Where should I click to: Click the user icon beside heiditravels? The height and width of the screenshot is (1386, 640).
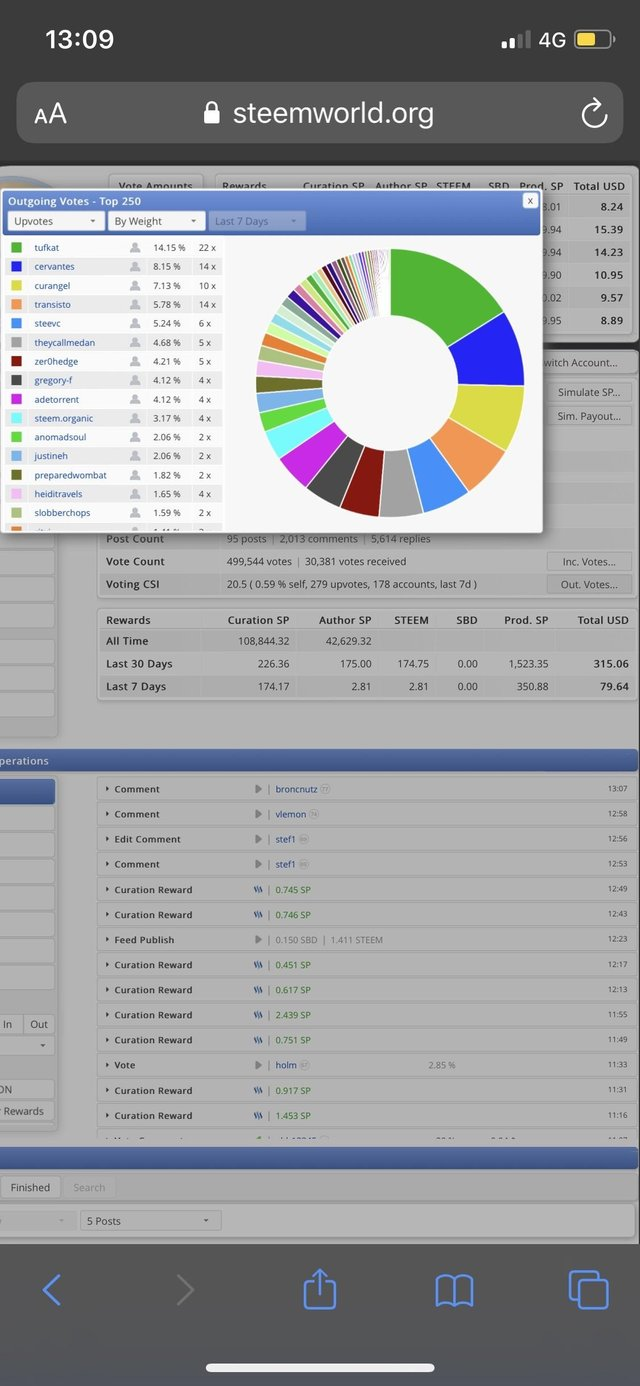135,494
